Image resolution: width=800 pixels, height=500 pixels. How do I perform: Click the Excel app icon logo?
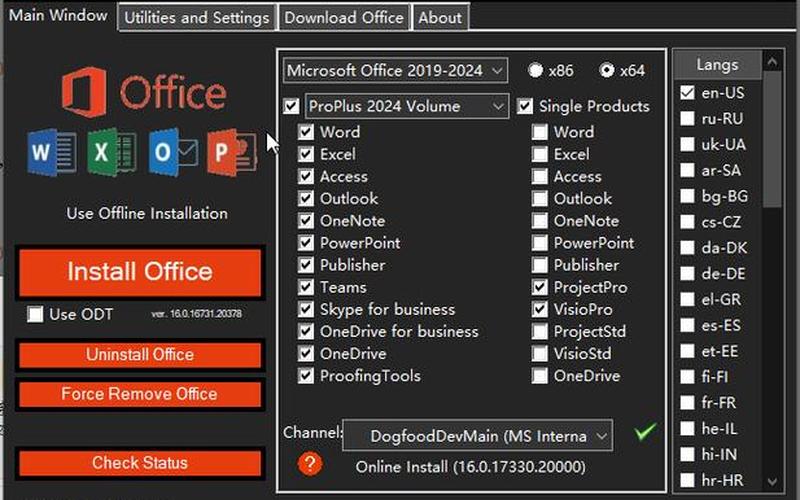[111, 152]
